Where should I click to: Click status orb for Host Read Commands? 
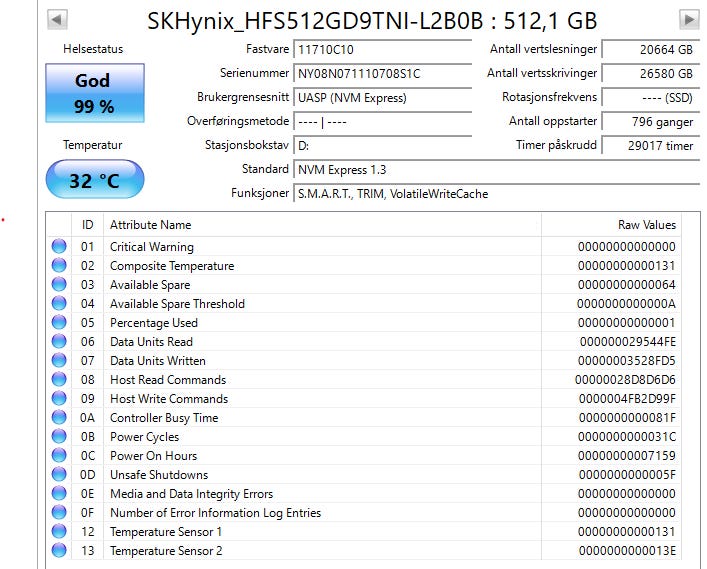[x=59, y=379]
